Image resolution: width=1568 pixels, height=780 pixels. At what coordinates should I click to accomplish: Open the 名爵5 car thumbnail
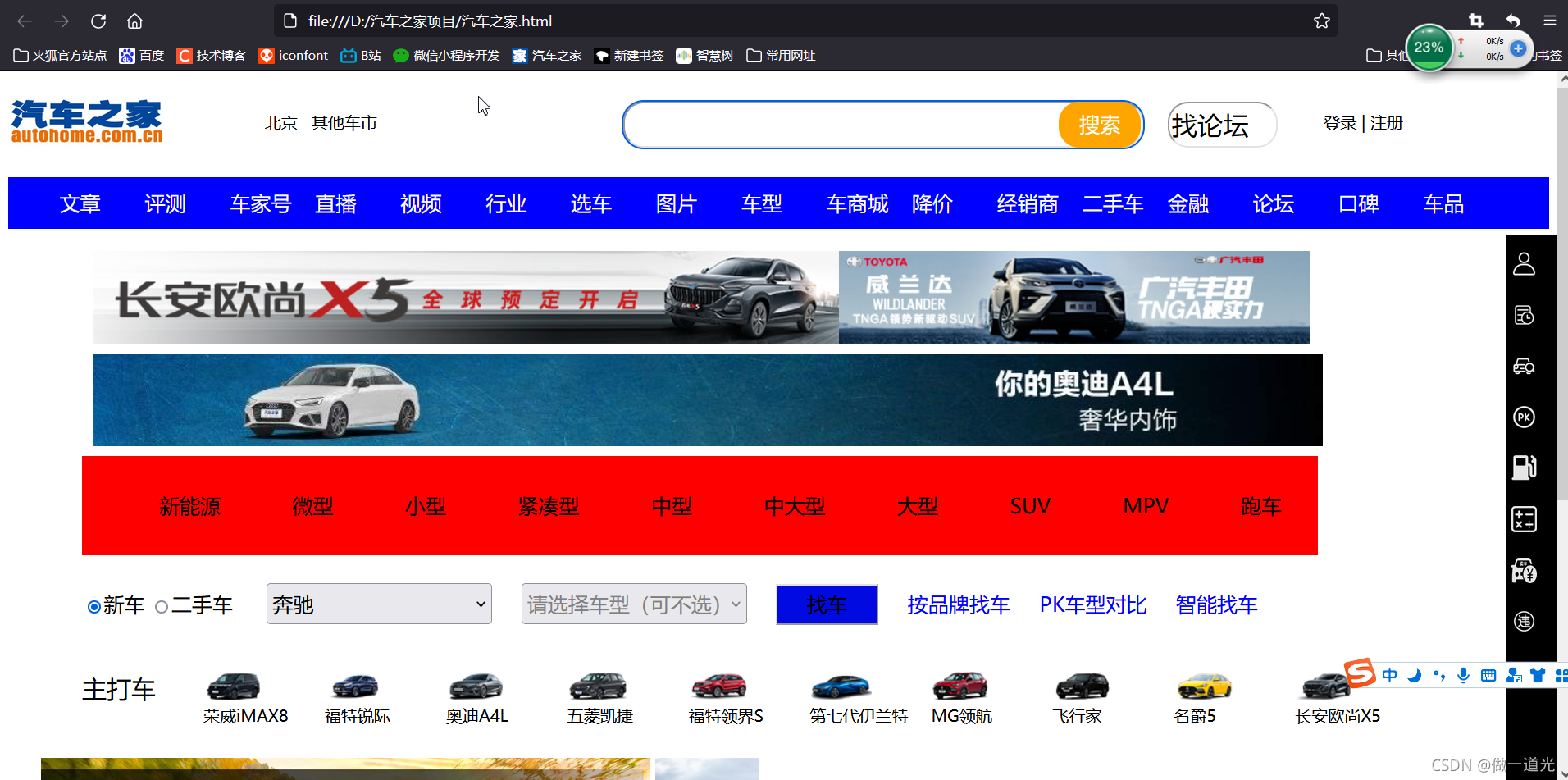coord(1205,686)
